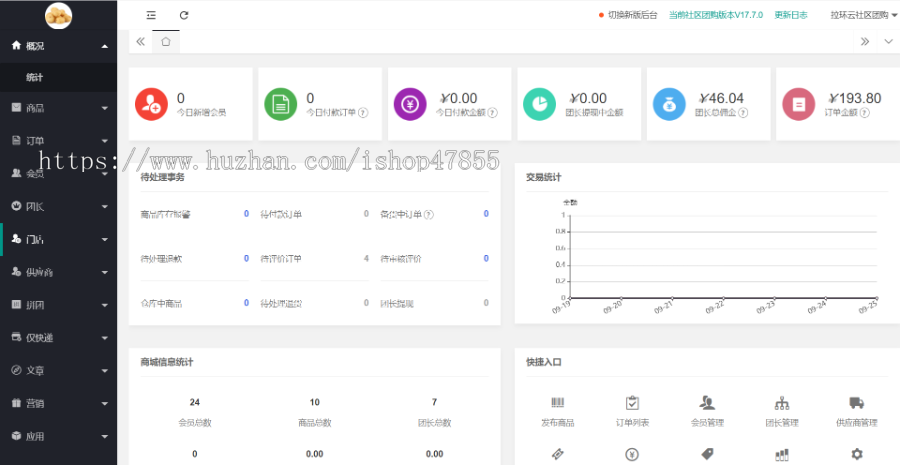This screenshot has height=465, width=900.
Task: Click the purple yen payment amount icon
Action: tap(410, 104)
